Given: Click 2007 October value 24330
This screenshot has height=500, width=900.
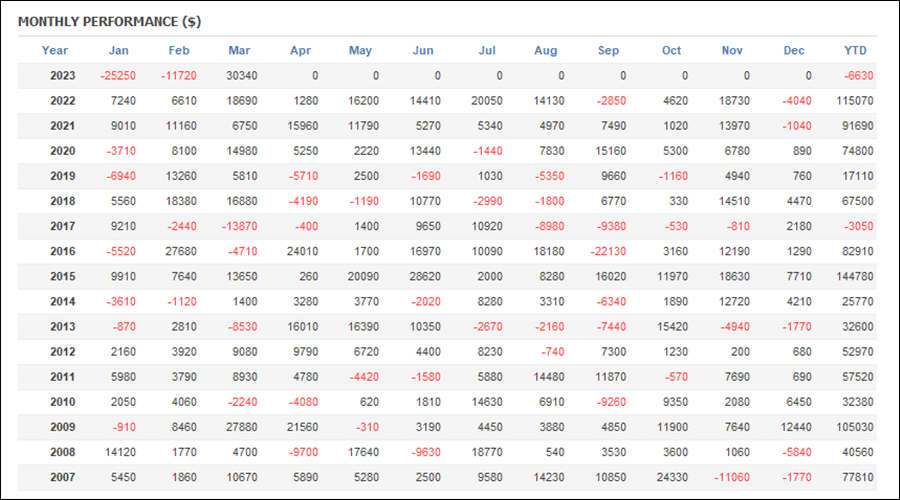Looking at the screenshot, I should pos(672,477).
